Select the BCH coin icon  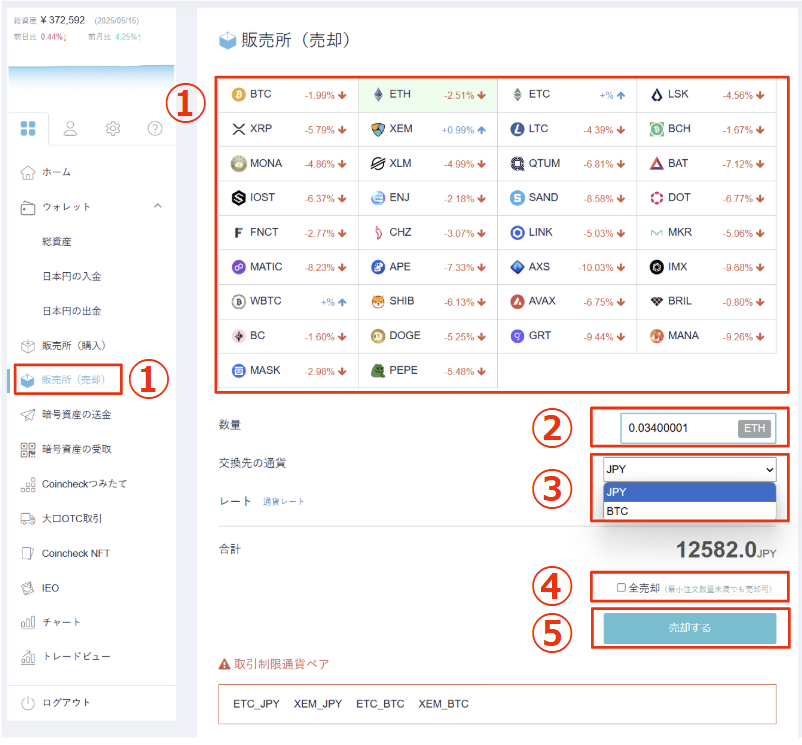656,129
